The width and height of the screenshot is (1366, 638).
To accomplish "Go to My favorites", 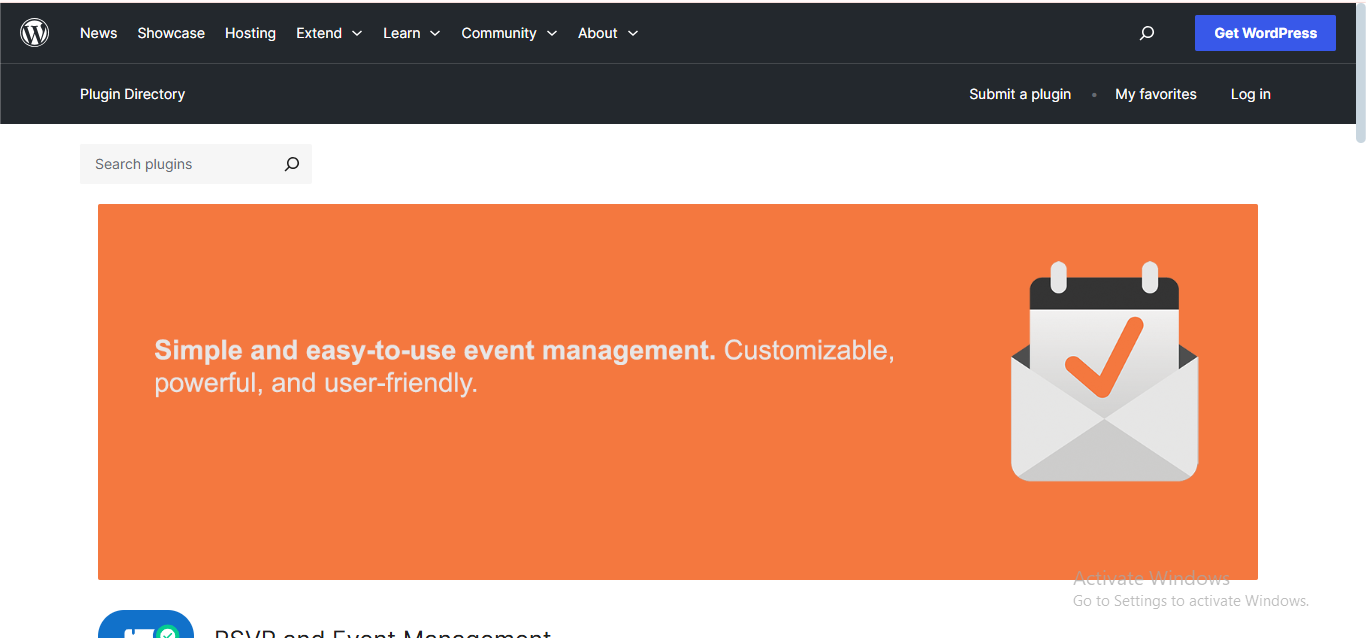I will pos(1155,93).
